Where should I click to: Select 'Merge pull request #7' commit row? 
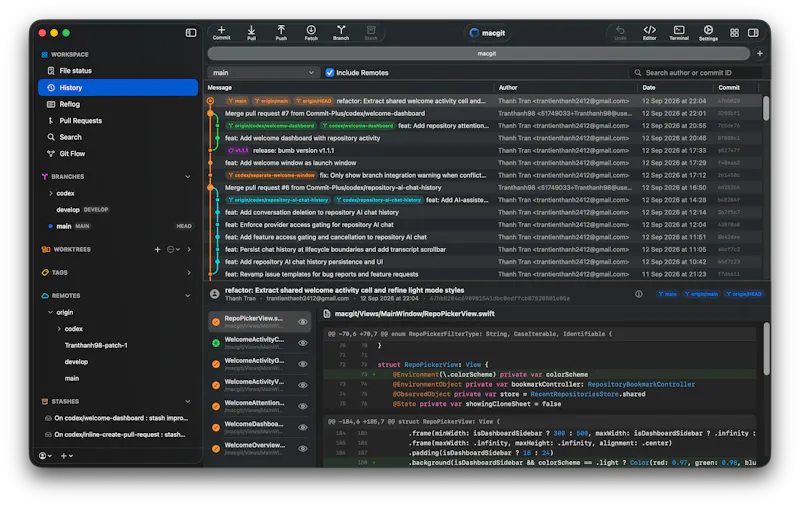pyautogui.click(x=485, y=113)
